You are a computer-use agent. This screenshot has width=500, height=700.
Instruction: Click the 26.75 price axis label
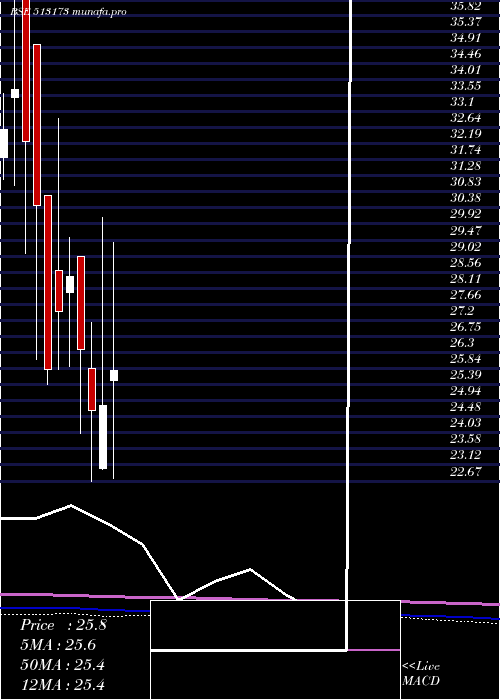466,327
